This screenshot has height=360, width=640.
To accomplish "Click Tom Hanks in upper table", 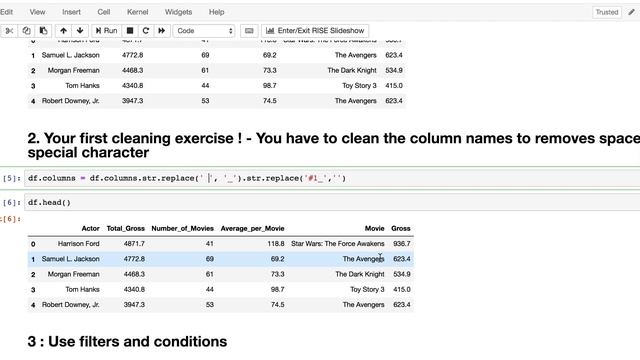I will click(x=82, y=86).
